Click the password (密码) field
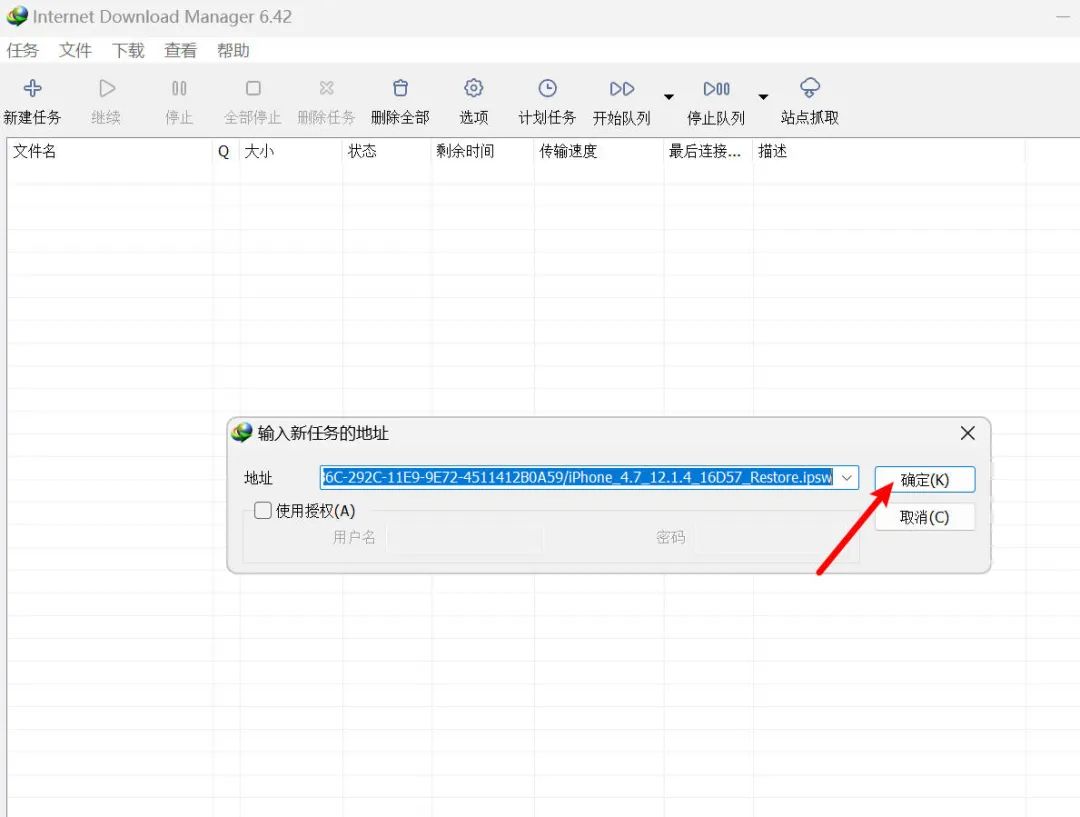The height and width of the screenshot is (817, 1080). (x=773, y=538)
